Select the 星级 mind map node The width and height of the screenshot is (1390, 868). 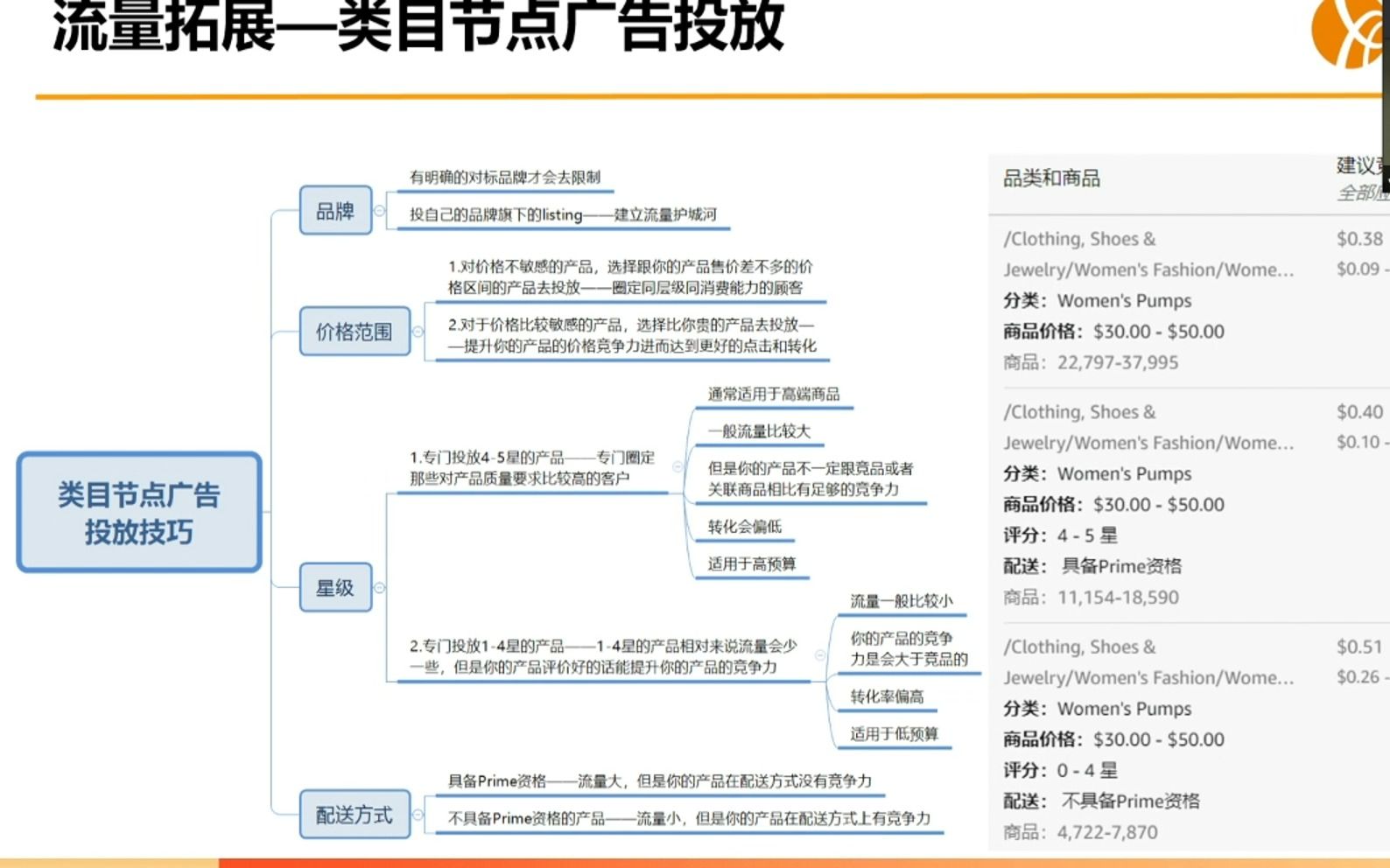[x=335, y=588]
